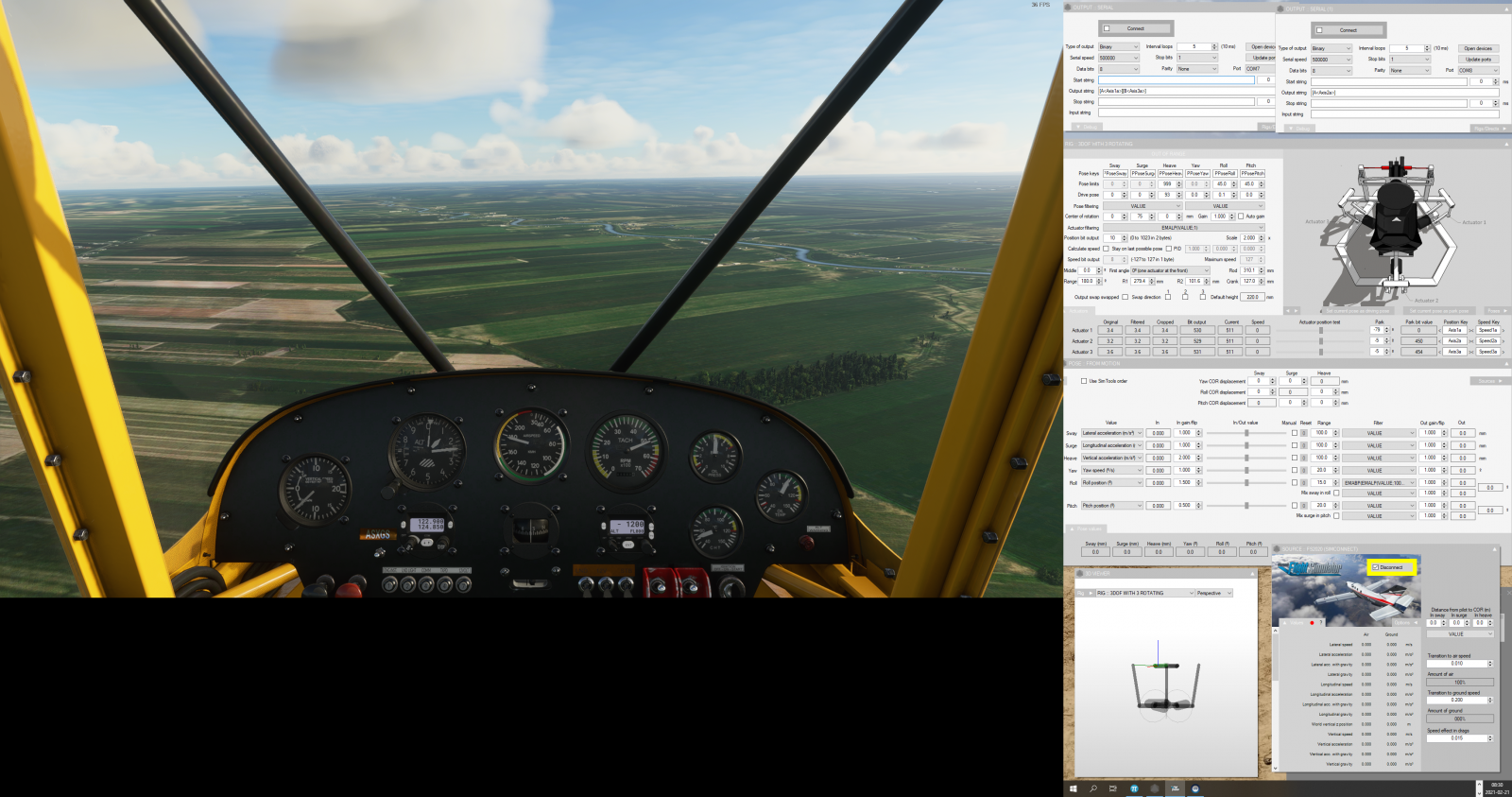Toggle Connect checkbox in Output Serial (1) panel

[x=1319, y=29]
